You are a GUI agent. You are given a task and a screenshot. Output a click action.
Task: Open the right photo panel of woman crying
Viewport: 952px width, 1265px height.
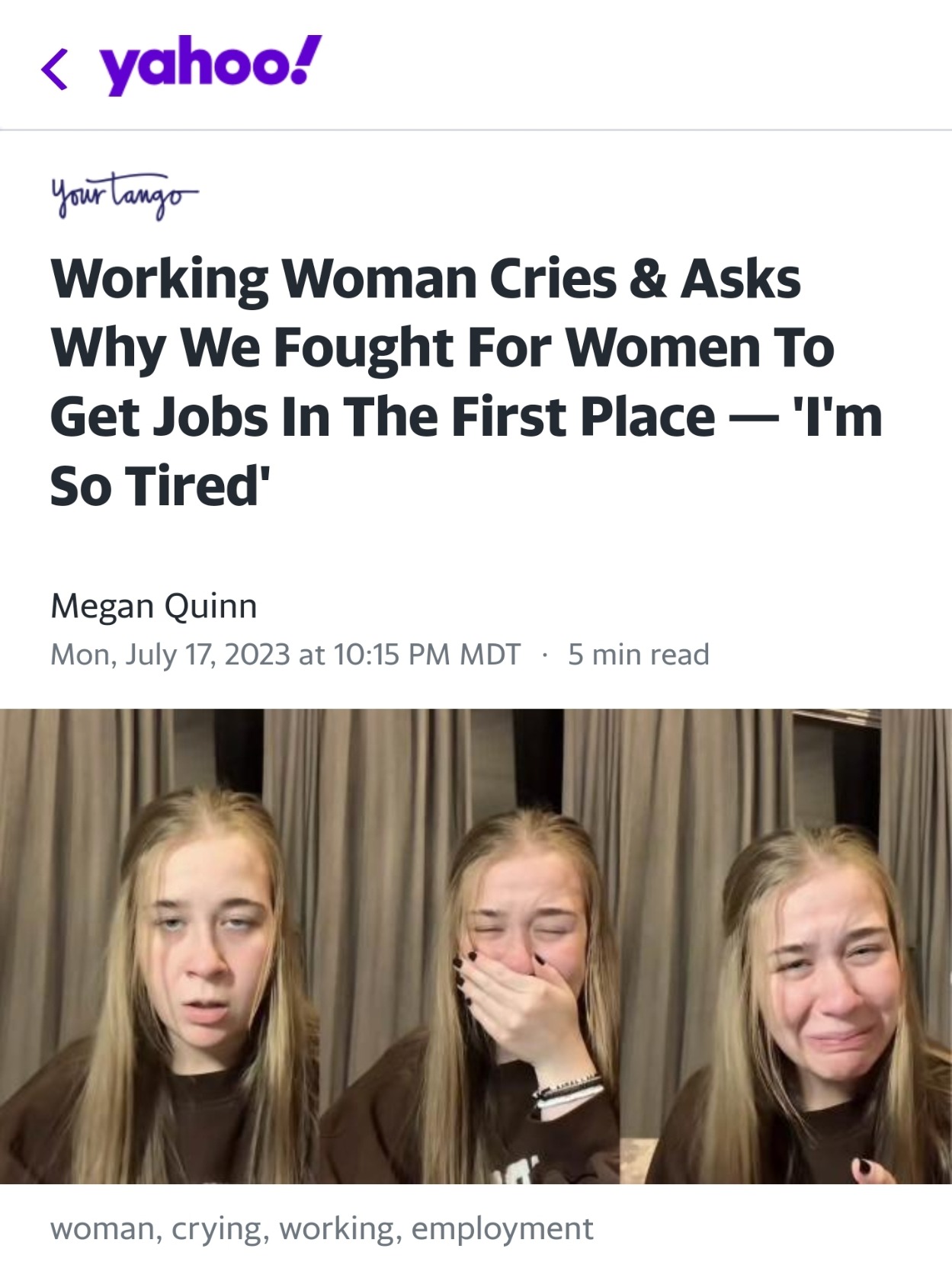pos(787,946)
